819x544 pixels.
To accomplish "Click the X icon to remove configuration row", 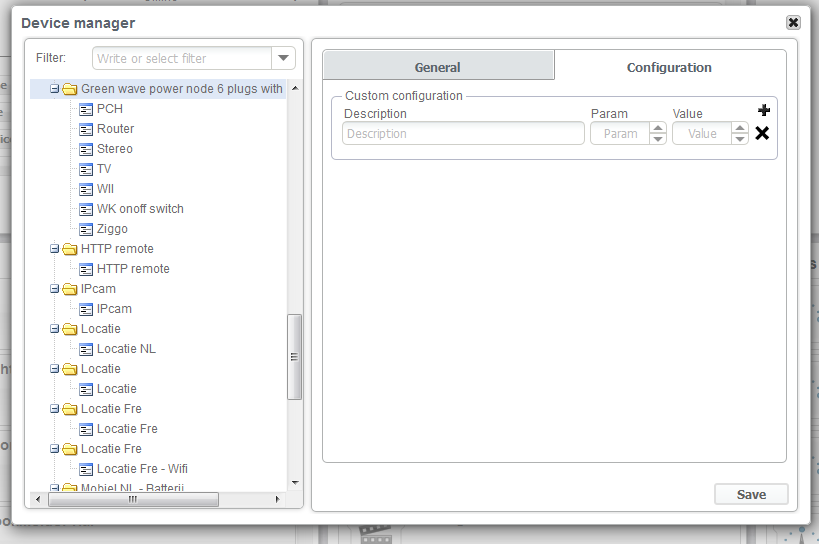I will tap(762, 133).
